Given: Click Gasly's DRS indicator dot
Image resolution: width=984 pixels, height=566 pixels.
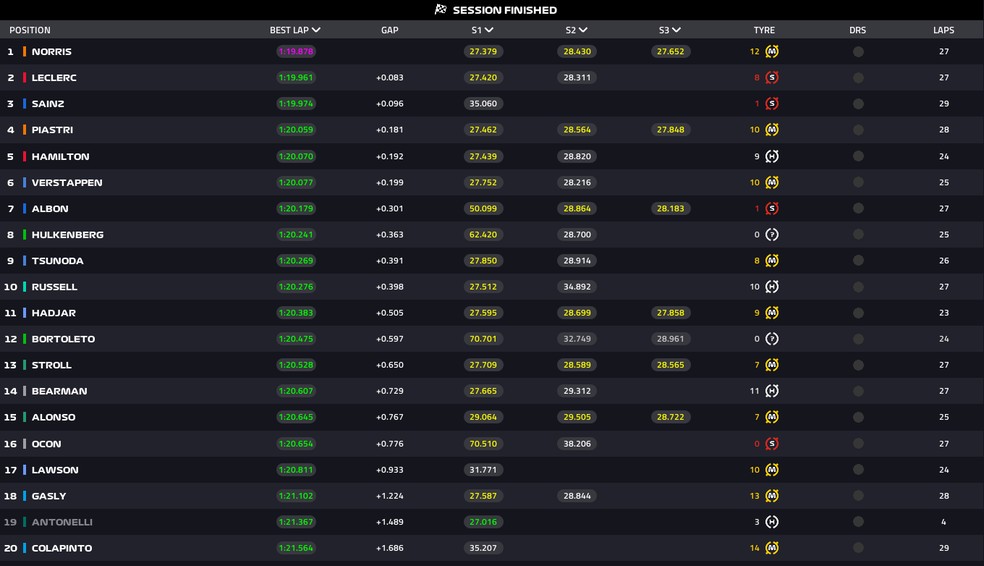Looking at the screenshot, I should coord(858,496).
